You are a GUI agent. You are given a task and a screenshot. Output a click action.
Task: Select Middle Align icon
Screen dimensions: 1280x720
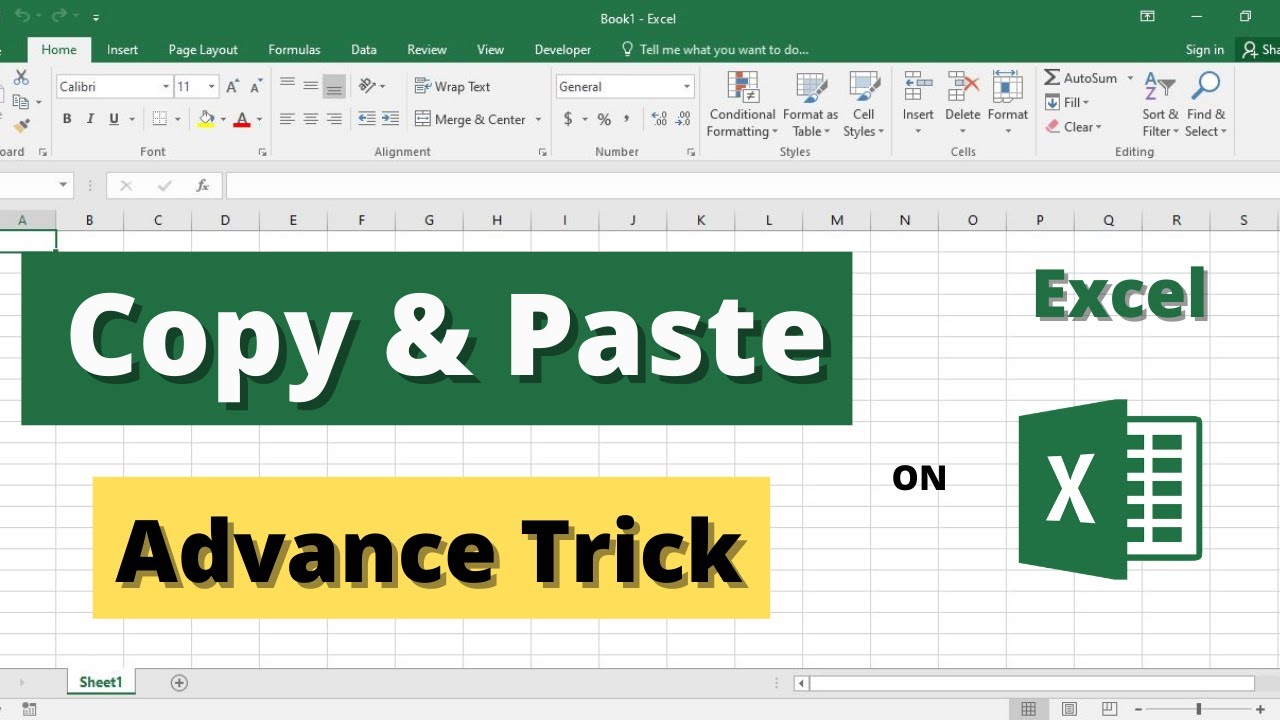point(311,86)
